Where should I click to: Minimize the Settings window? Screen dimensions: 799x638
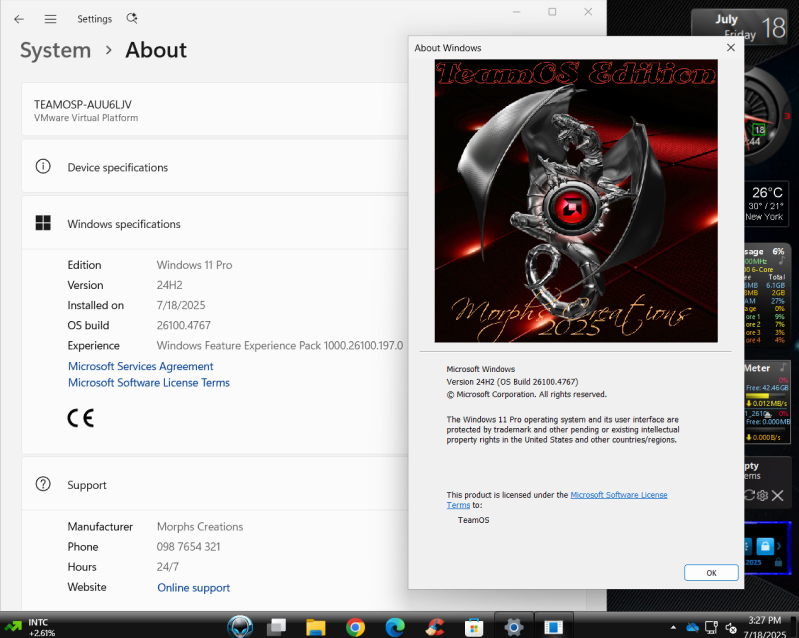point(516,12)
